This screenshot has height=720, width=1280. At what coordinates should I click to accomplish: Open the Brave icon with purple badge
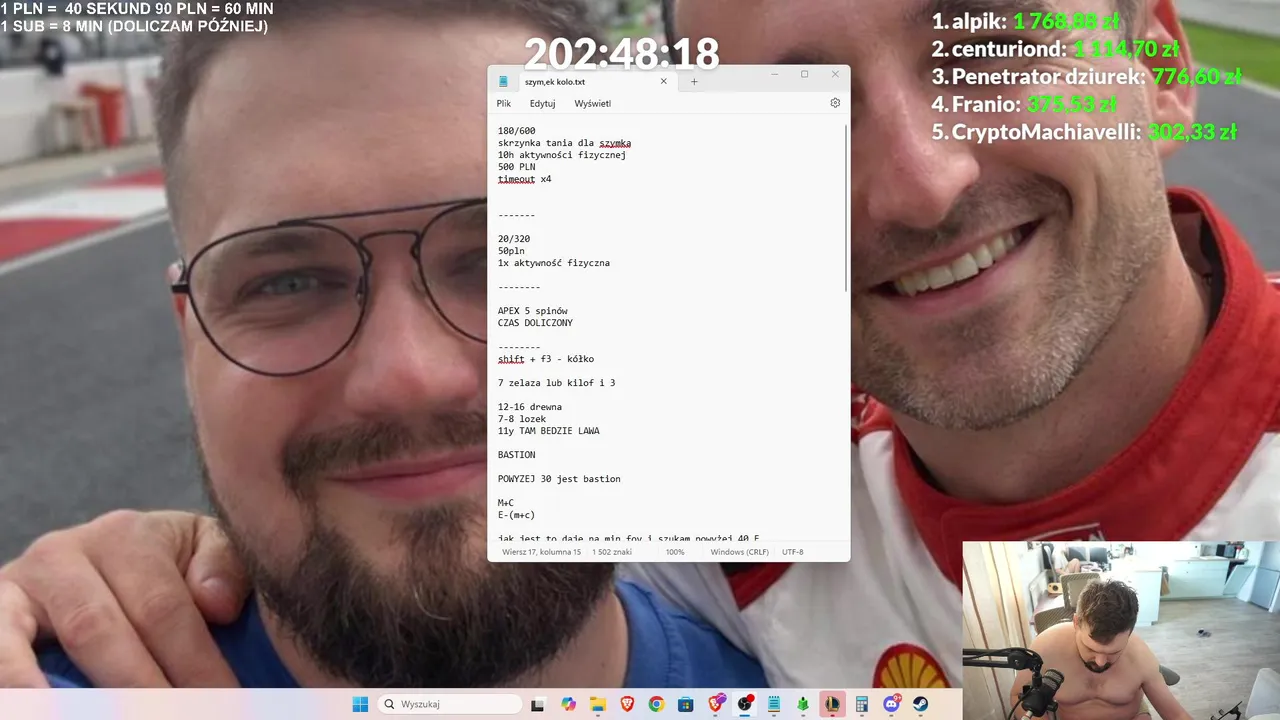716,704
